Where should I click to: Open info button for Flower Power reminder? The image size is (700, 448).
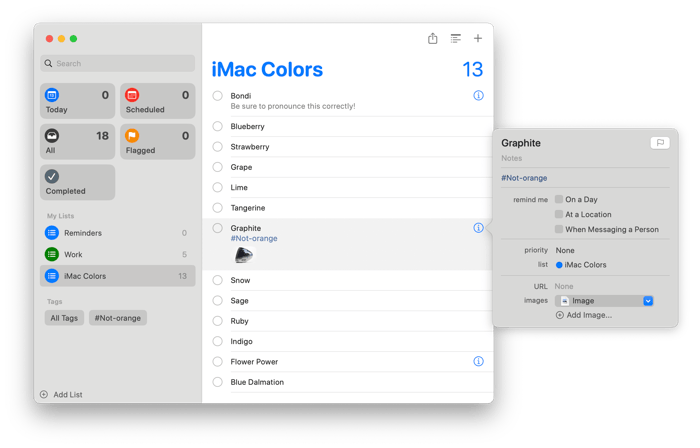(x=478, y=361)
